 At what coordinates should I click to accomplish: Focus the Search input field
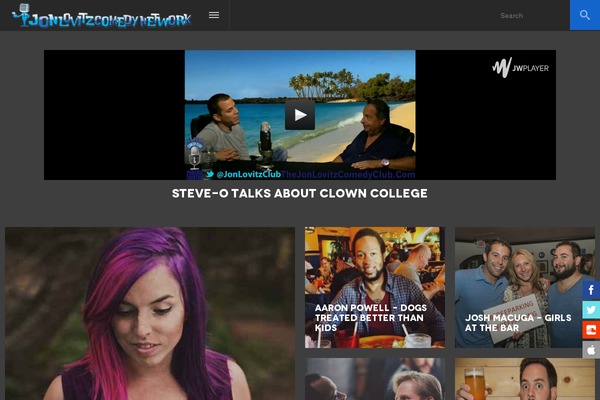[x=532, y=15]
